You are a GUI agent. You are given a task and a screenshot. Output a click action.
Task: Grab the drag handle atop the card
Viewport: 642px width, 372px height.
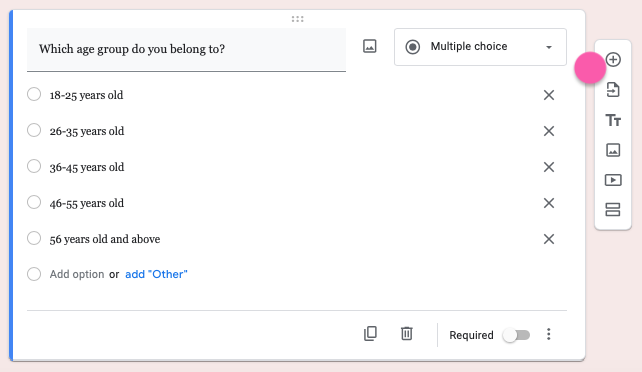coord(298,19)
